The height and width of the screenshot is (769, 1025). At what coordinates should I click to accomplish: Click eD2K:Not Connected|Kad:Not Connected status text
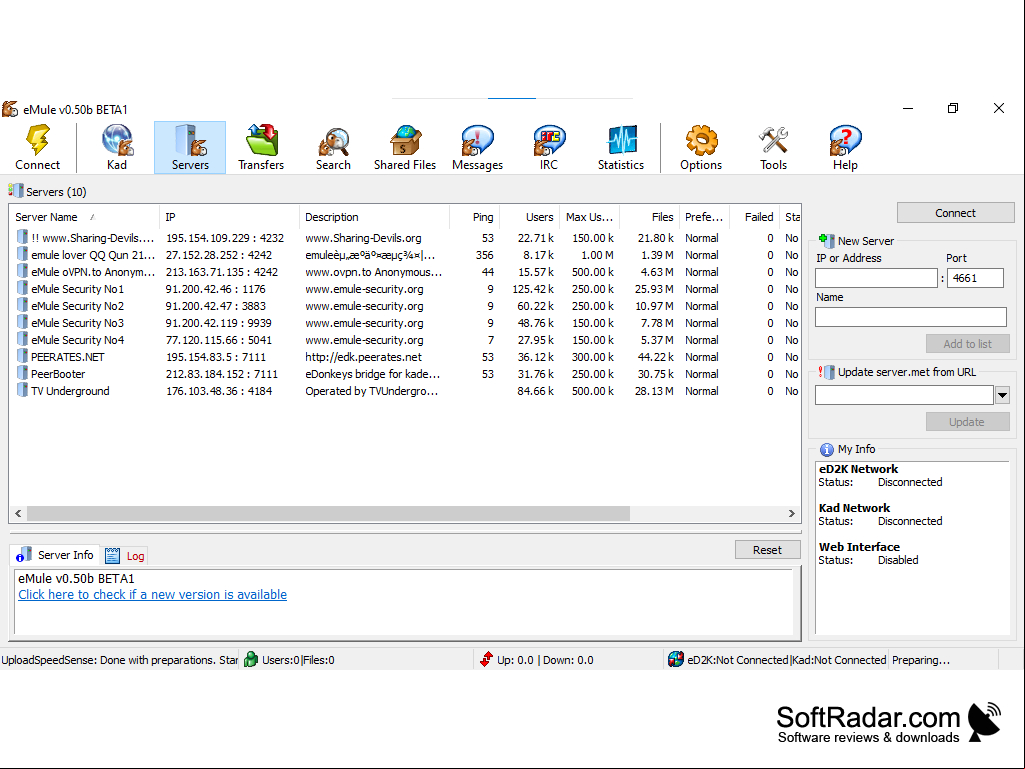coord(786,660)
